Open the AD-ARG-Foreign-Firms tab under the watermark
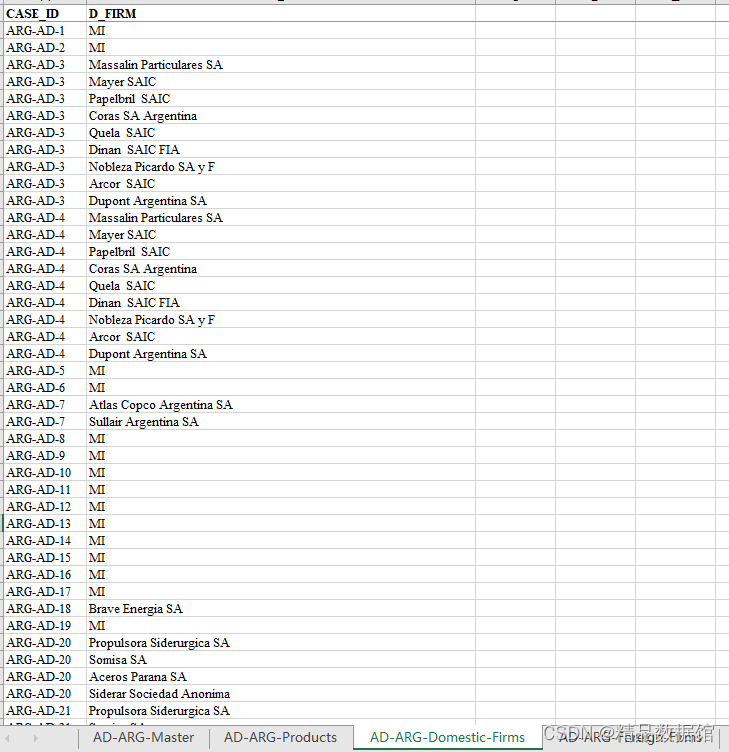 point(630,737)
